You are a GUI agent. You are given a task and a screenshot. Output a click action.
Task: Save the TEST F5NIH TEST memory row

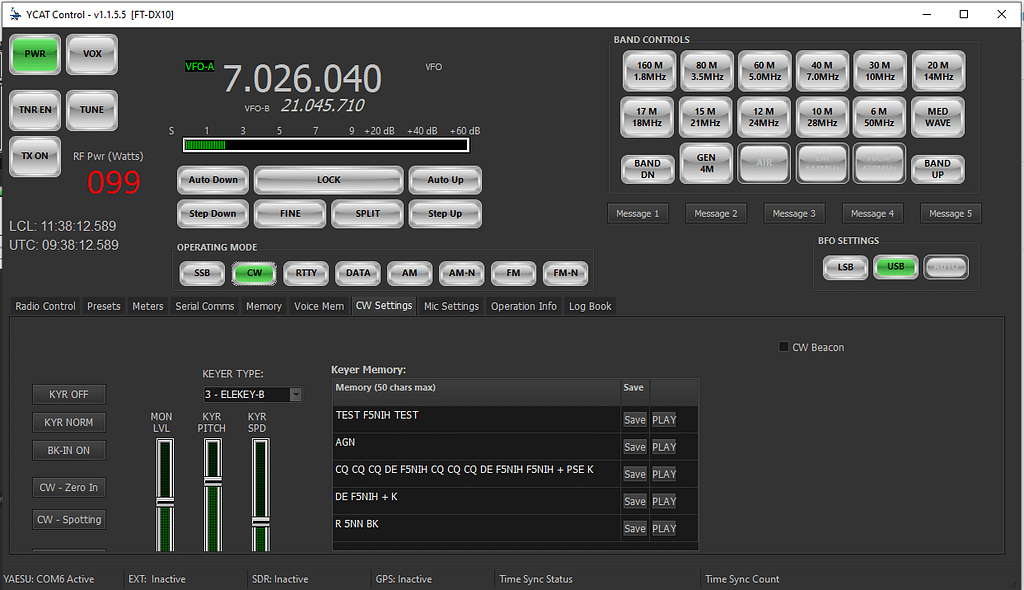point(634,420)
